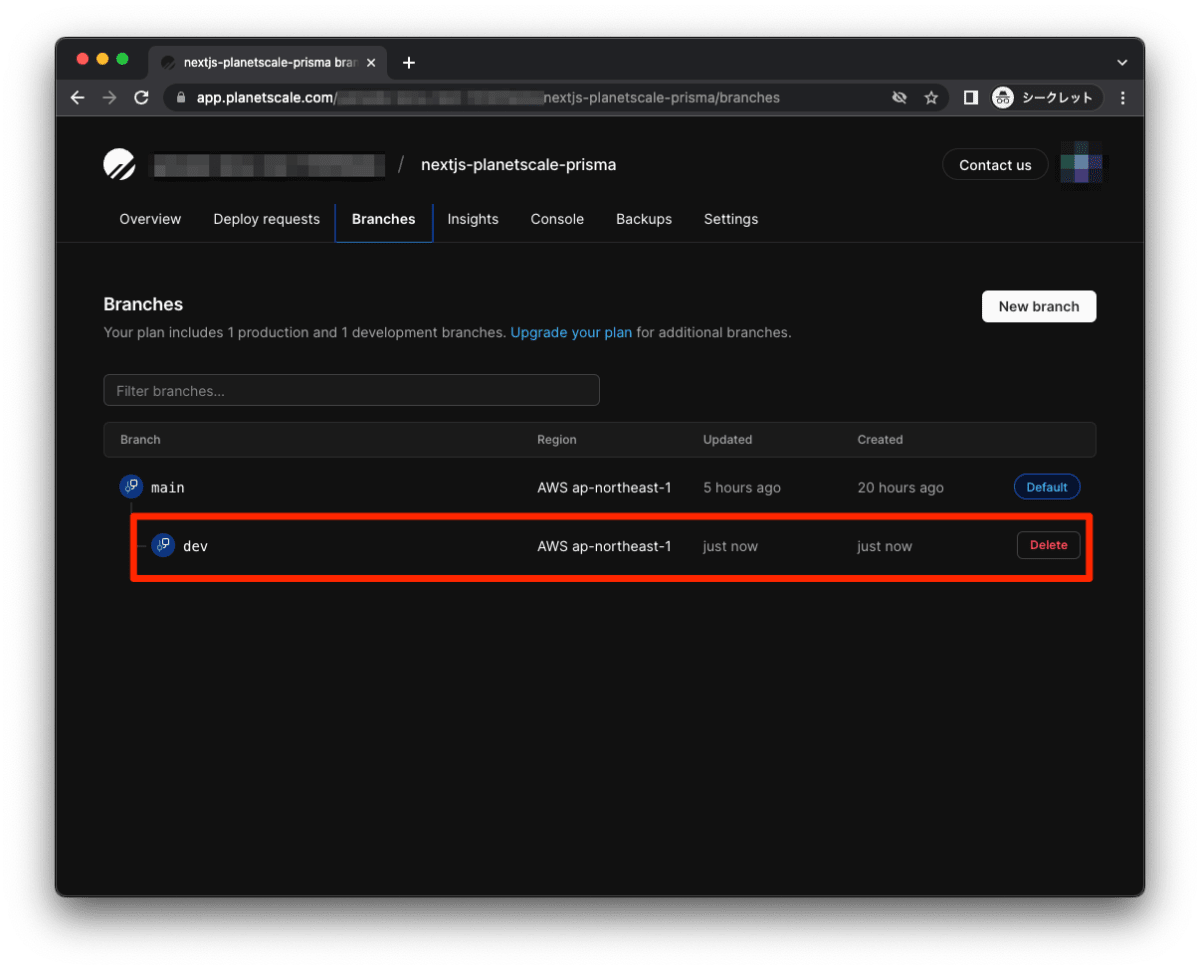The height and width of the screenshot is (970, 1200).
Task: Expand the tab search chevron
Action: tap(1122, 62)
